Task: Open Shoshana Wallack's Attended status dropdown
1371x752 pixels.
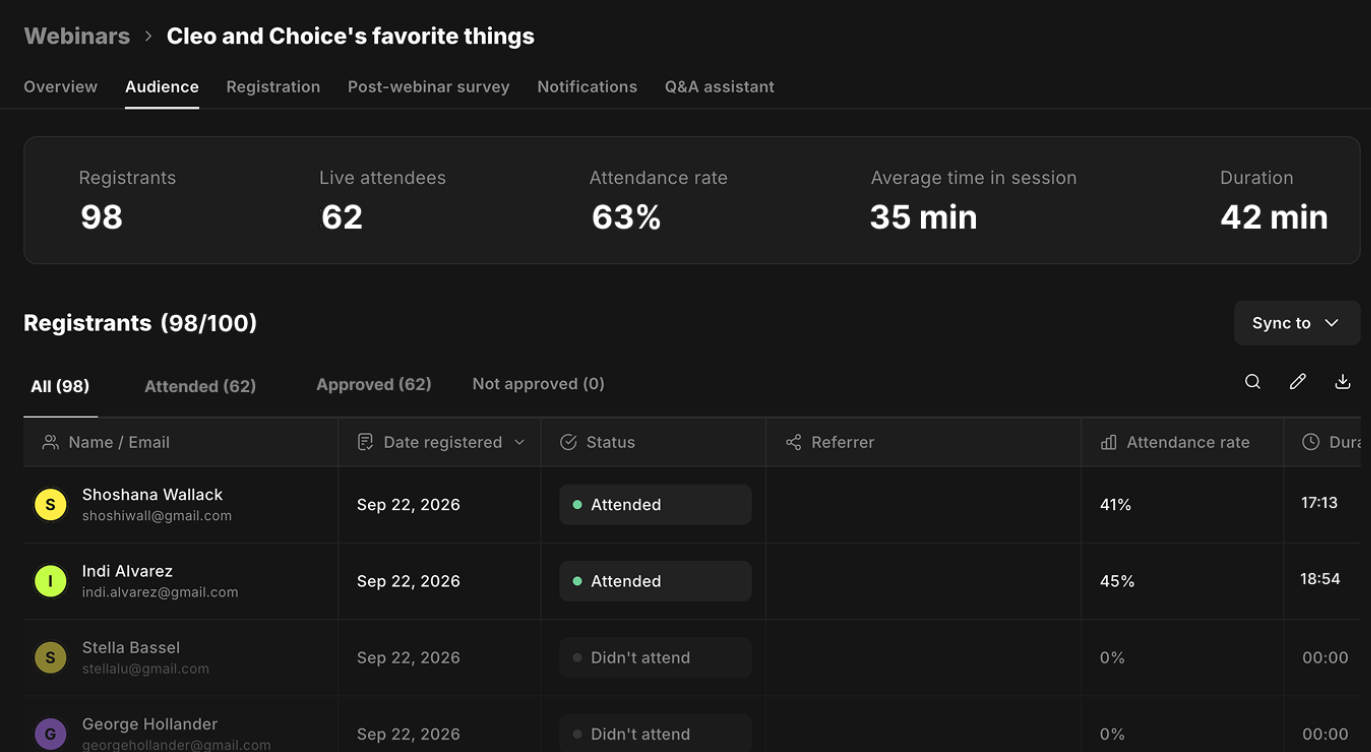Action: tap(655, 505)
